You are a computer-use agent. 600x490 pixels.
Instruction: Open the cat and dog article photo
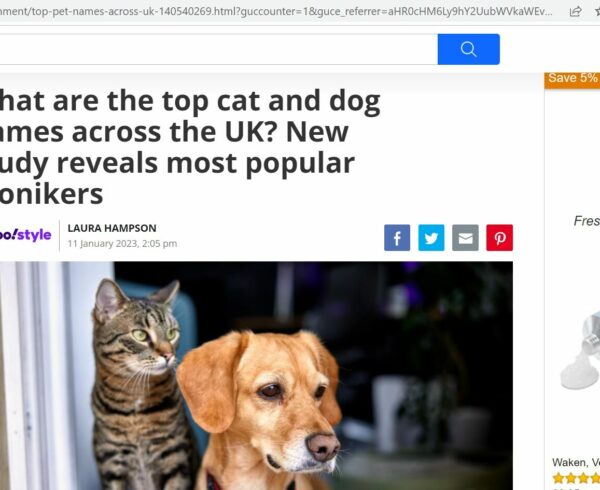[256, 376]
